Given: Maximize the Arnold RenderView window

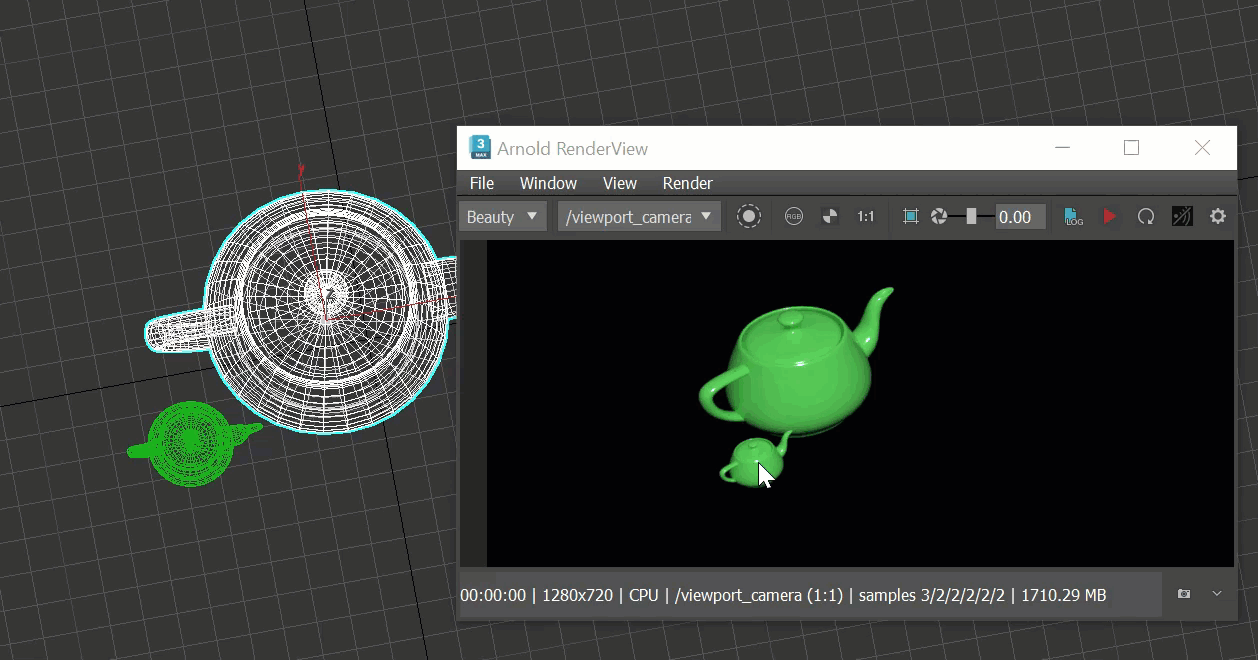Looking at the screenshot, I should [1131, 148].
